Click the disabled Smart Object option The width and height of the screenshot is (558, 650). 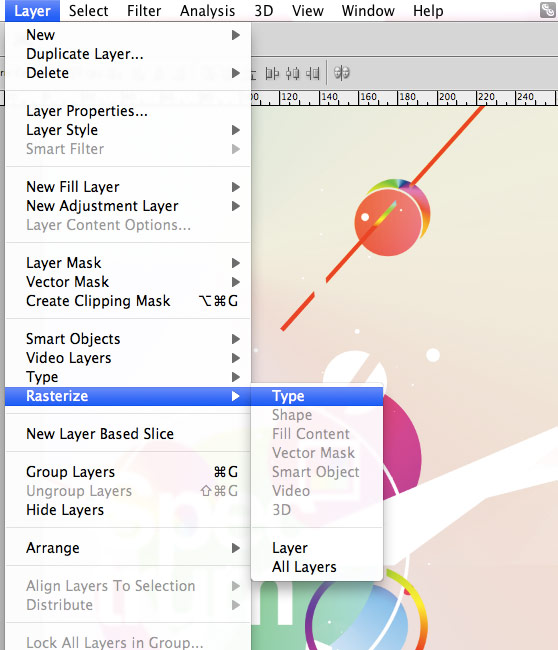[x=317, y=472]
